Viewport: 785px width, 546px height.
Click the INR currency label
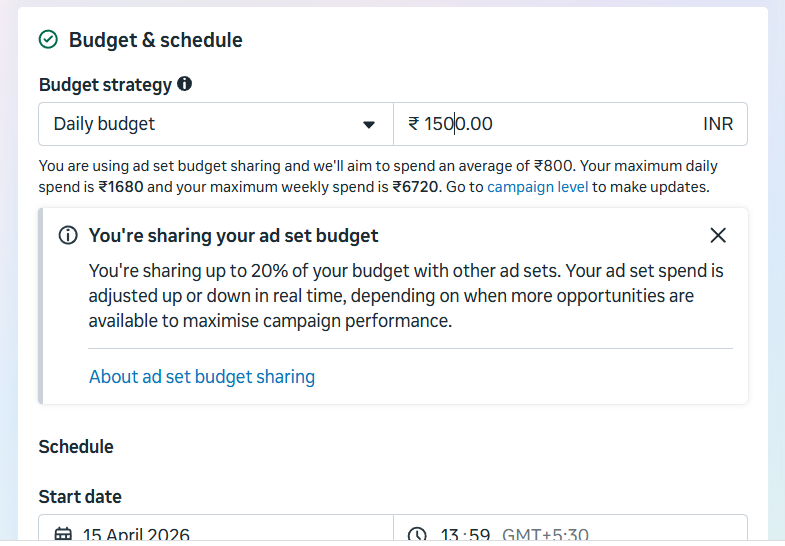pyautogui.click(x=718, y=124)
